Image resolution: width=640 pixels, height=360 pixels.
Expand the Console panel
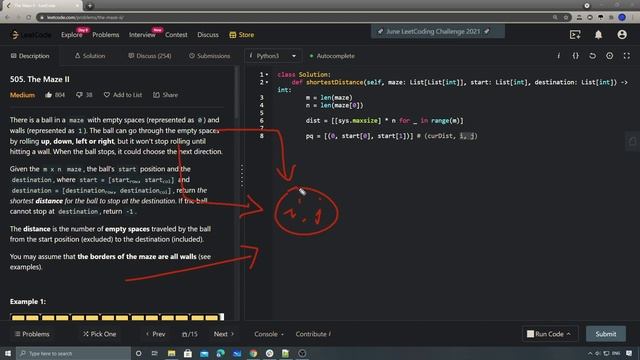(x=269, y=334)
